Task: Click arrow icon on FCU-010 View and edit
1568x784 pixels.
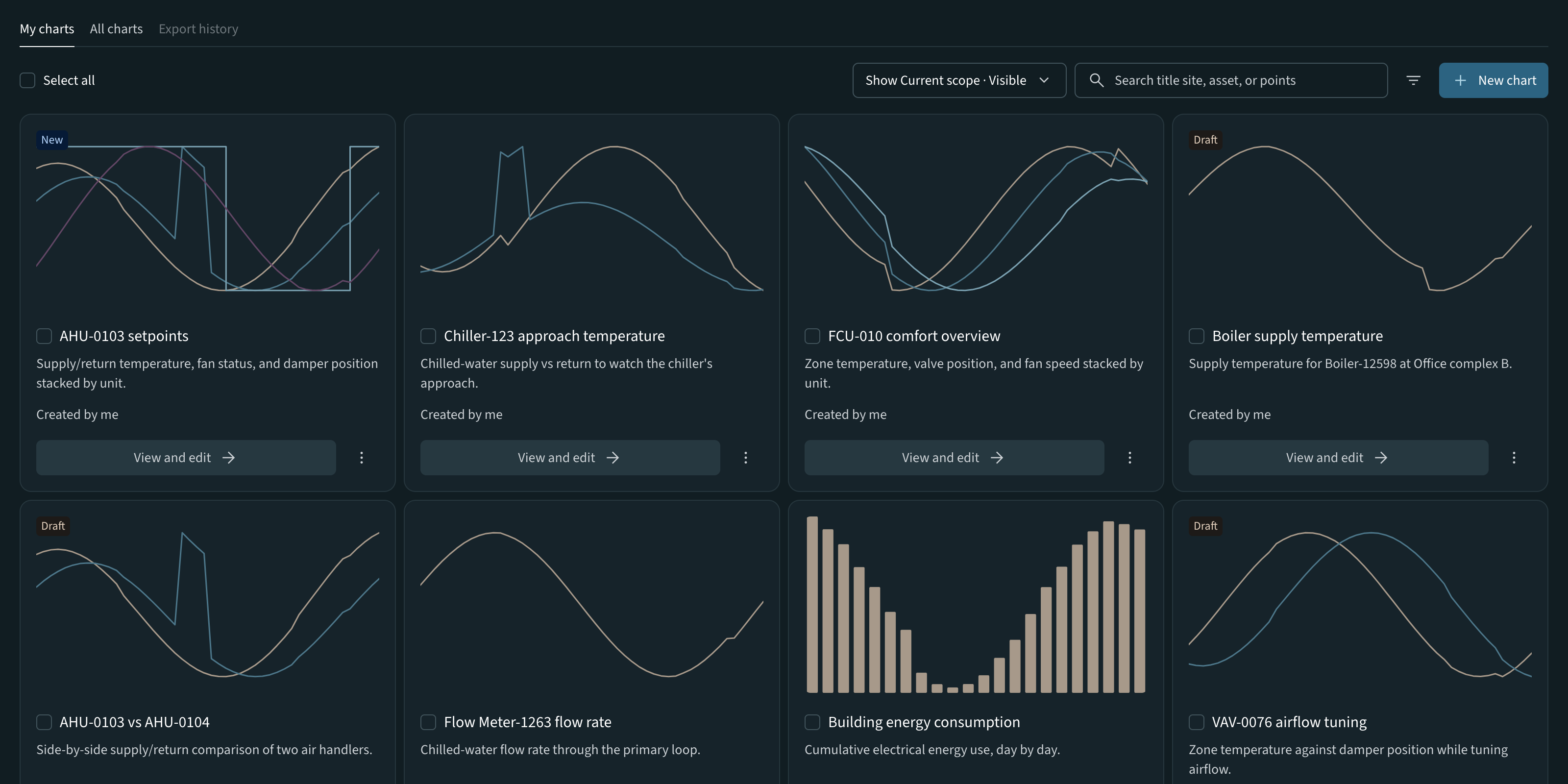Action: pyautogui.click(x=997, y=458)
